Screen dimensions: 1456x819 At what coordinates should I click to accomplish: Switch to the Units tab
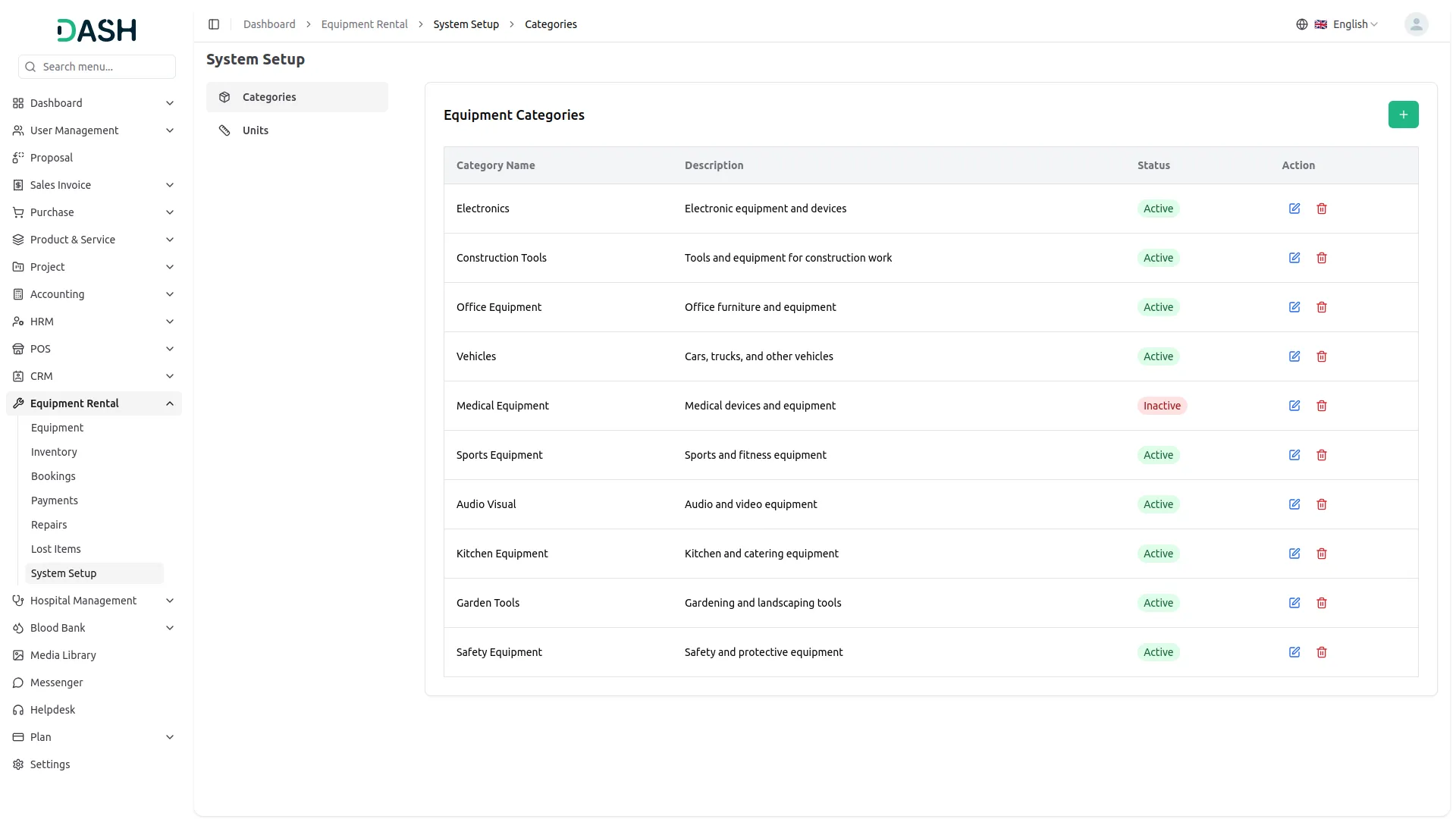click(256, 130)
